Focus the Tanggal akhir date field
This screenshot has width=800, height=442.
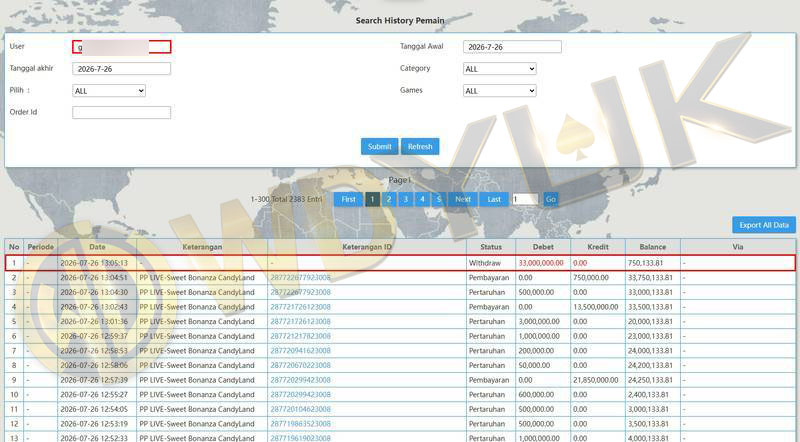(x=121, y=69)
